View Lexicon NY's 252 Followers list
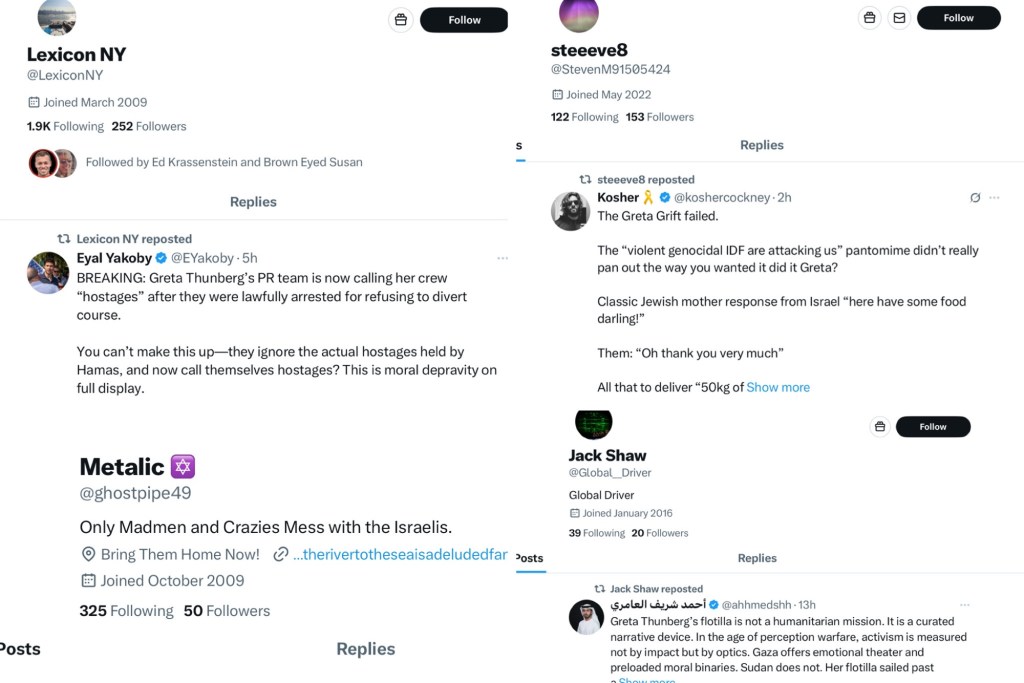 [x=149, y=126]
